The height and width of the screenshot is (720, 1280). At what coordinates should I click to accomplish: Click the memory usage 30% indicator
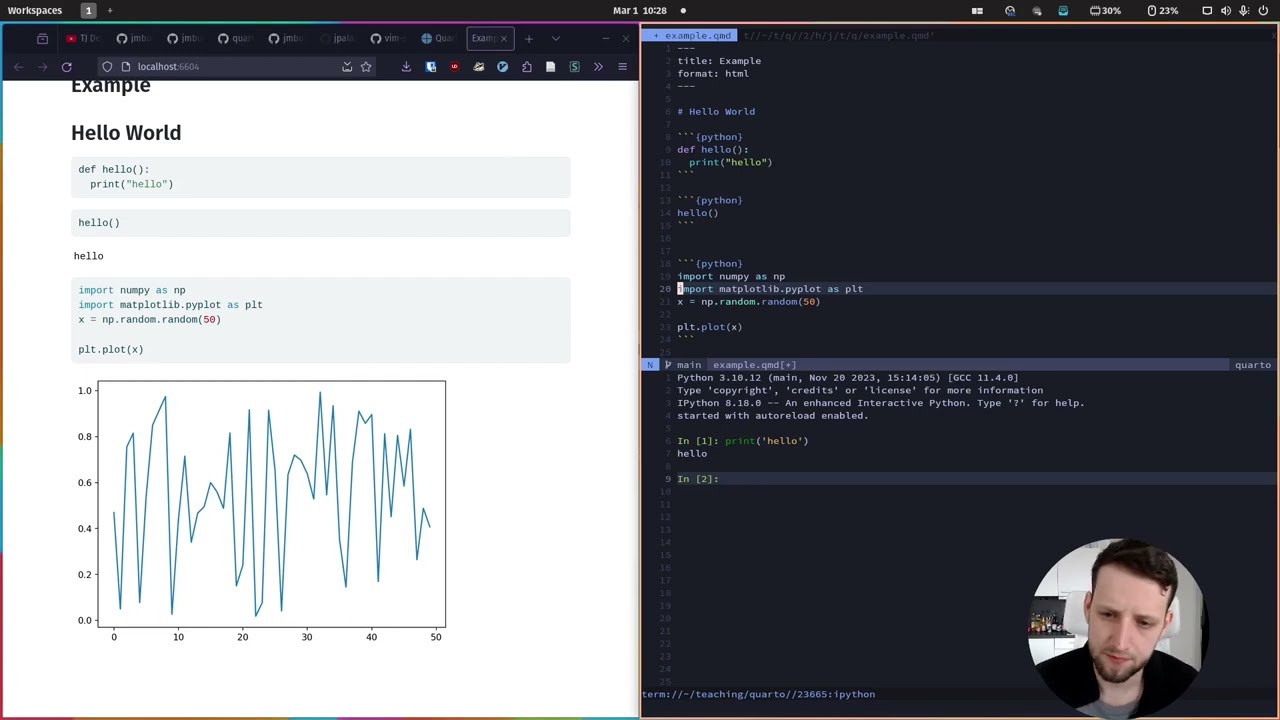[x=1105, y=10]
